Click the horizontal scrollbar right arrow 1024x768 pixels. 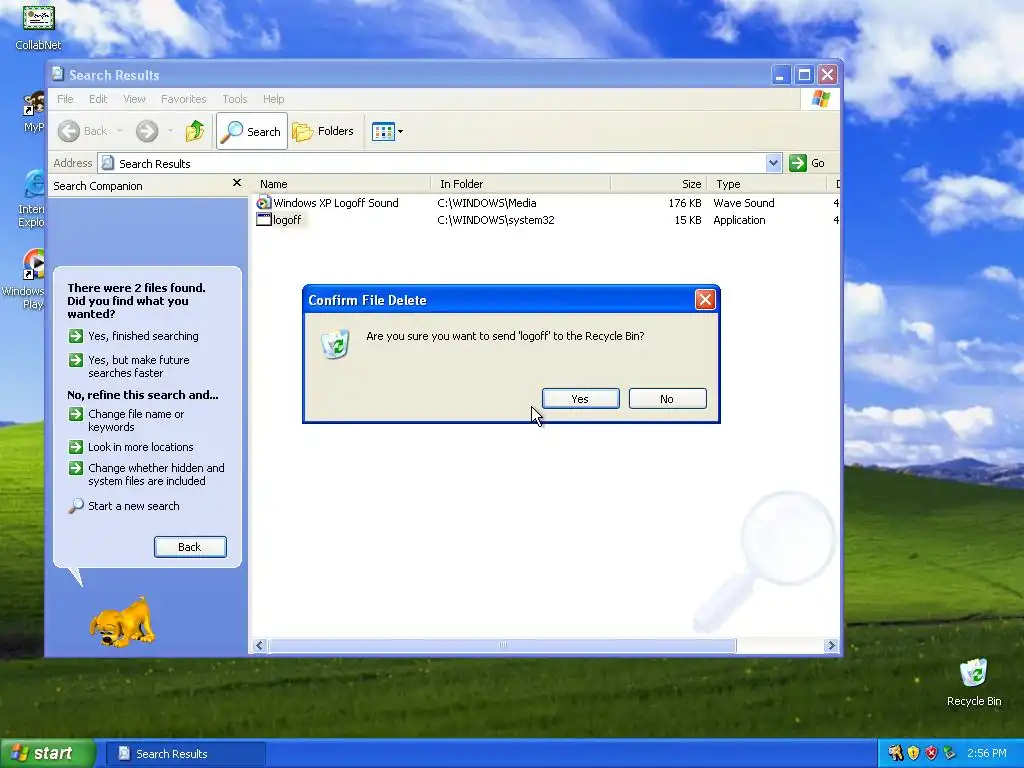(x=831, y=645)
